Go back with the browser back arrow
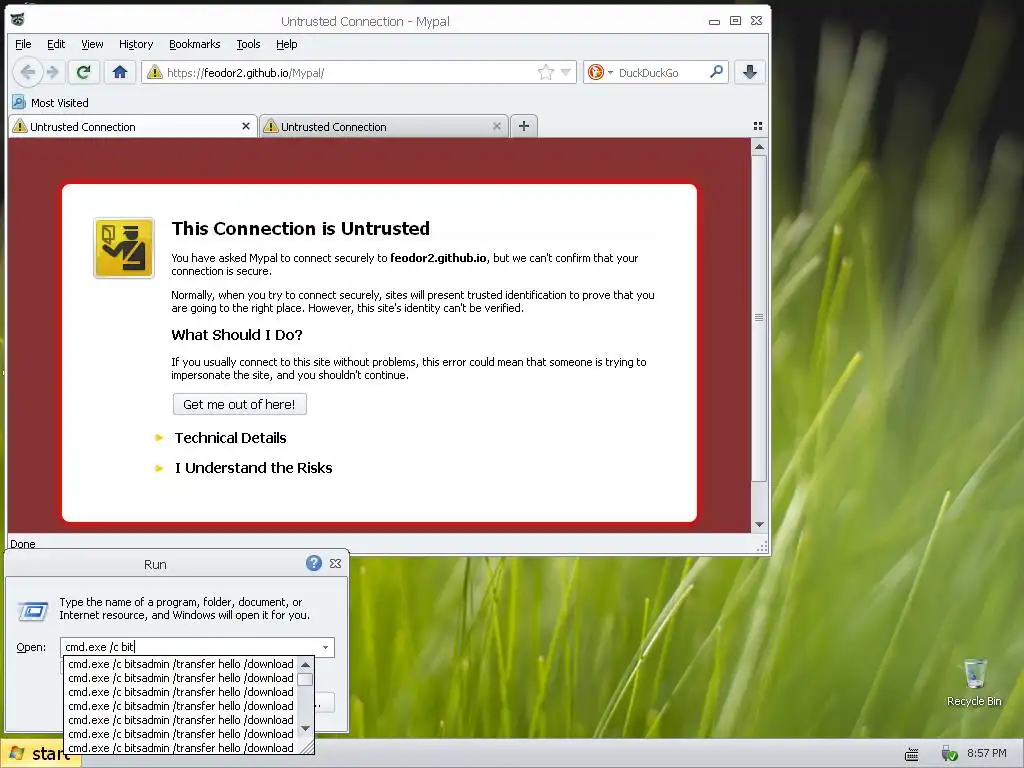The image size is (1024, 768). (x=27, y=72)
